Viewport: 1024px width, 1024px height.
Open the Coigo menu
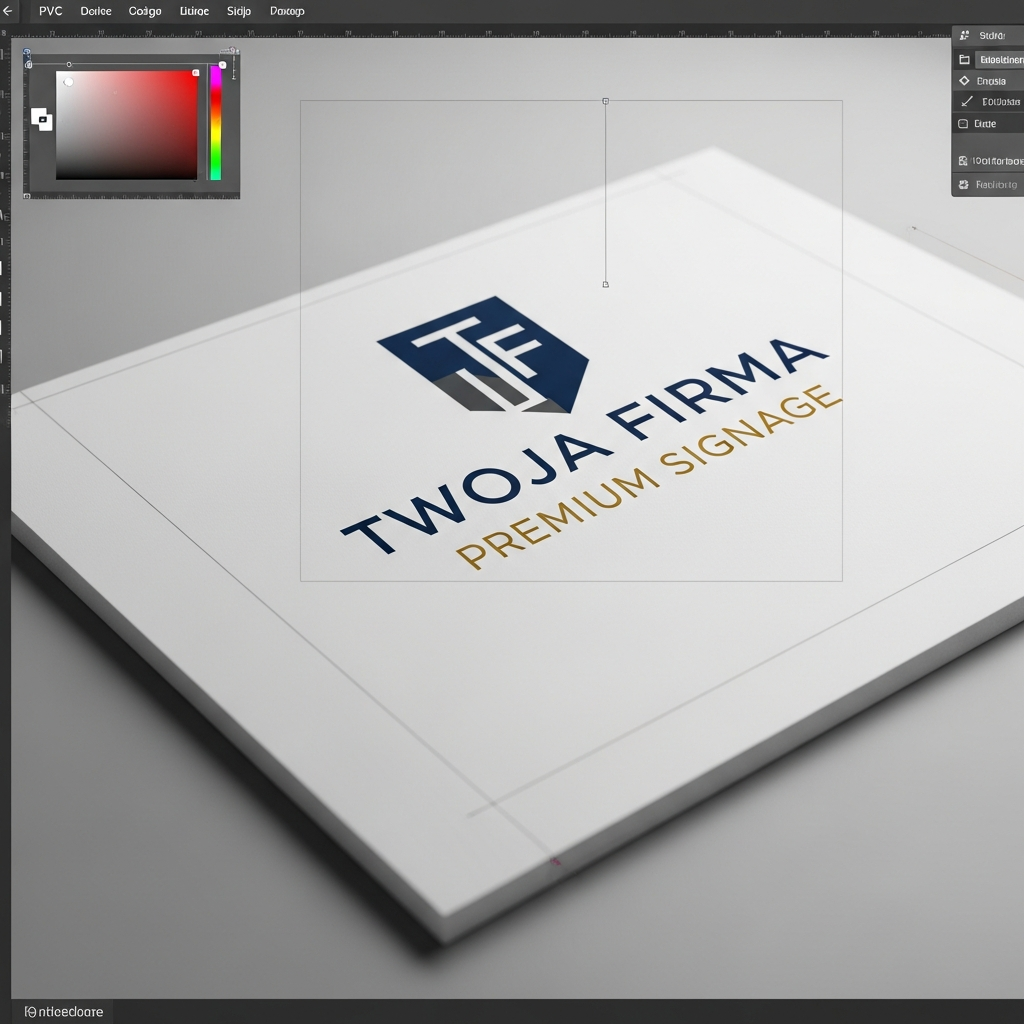[x=144, y=11]
